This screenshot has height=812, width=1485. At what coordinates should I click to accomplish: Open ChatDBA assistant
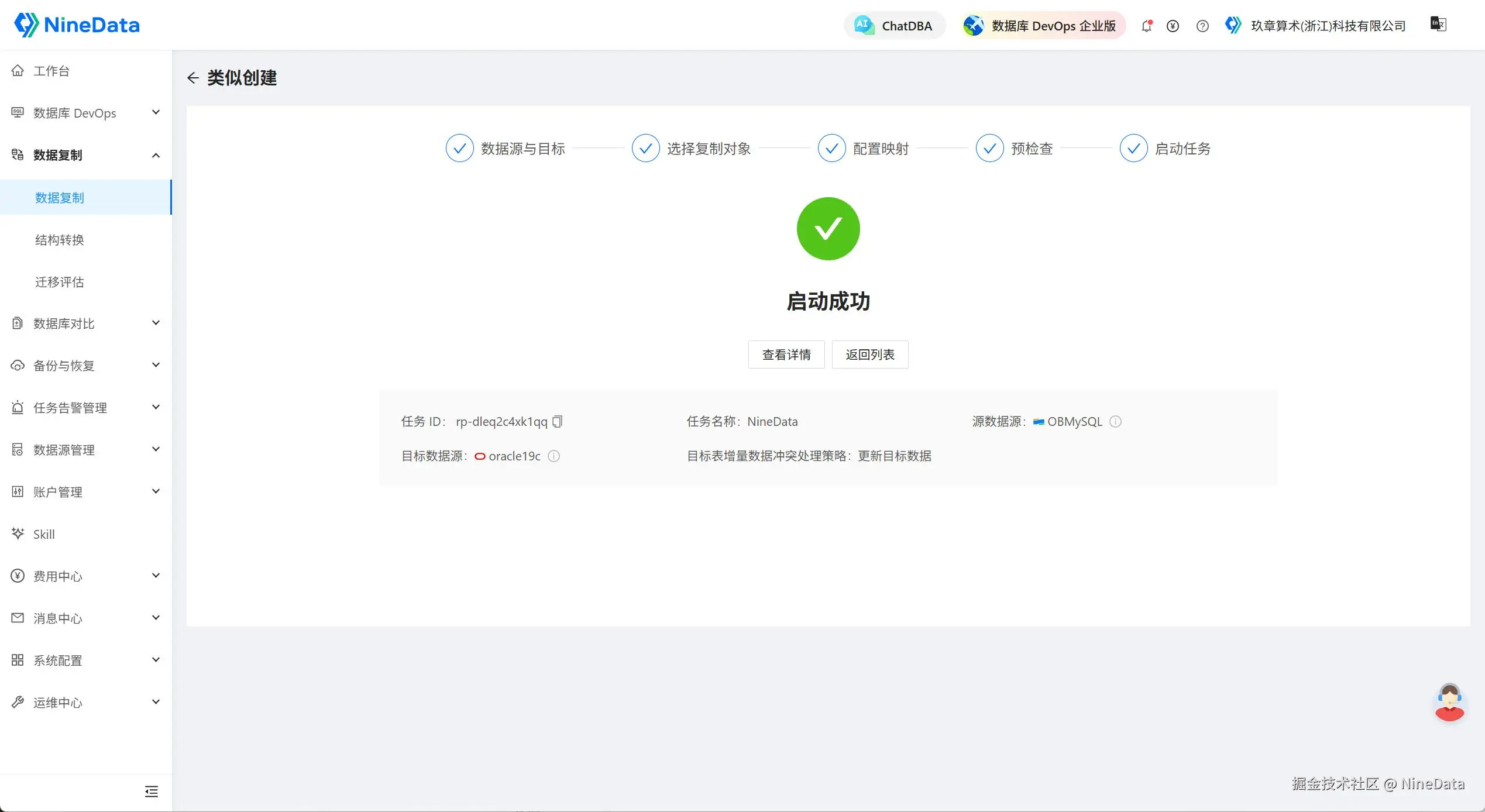894,26
